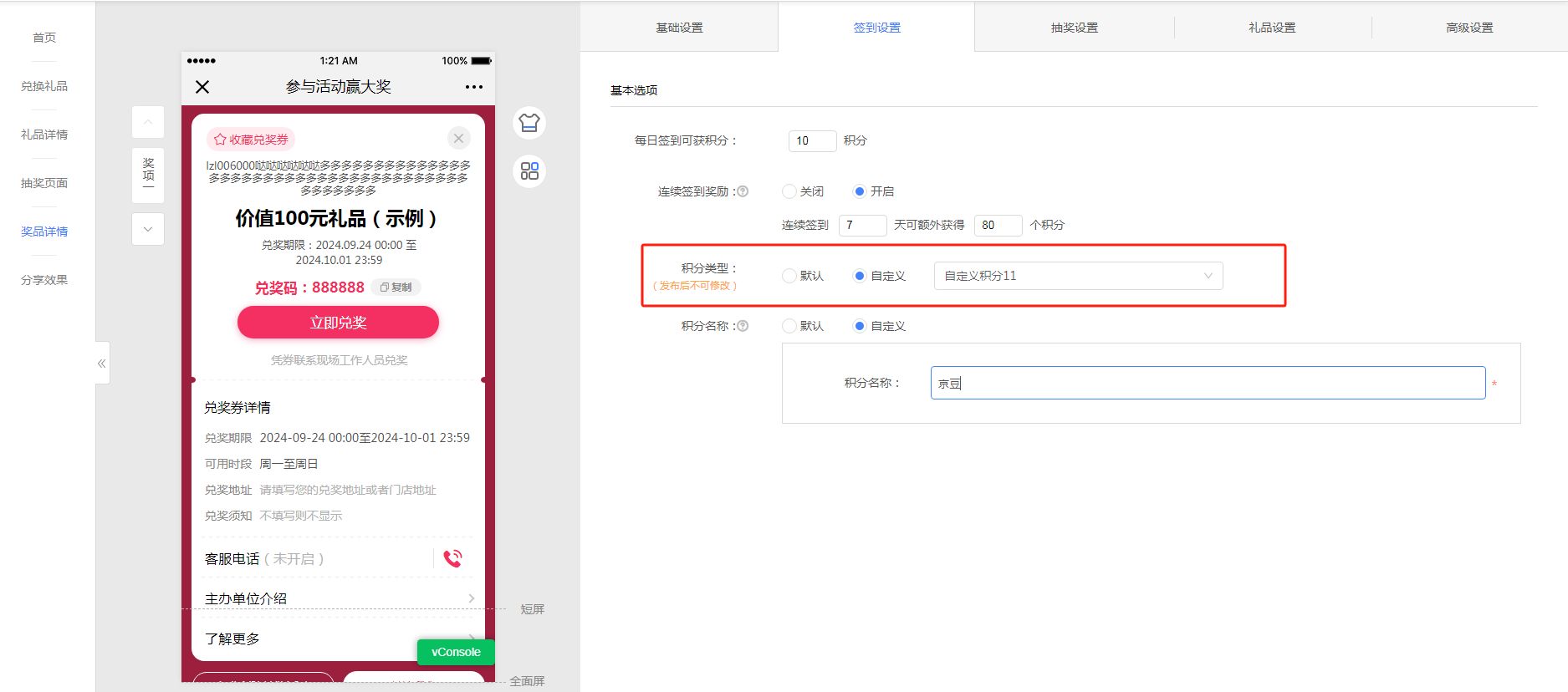Image resolution: width=1568 pixels, height=692 pixels.
Task: Switch to 礼品设置 tab
Action: coord(1272,28)
